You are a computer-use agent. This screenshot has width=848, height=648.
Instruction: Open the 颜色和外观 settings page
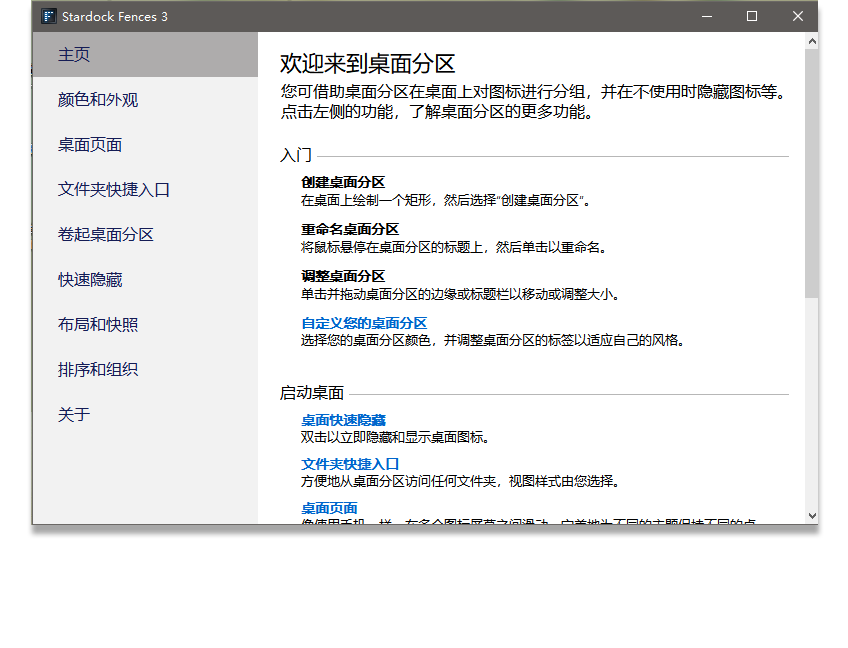[x=98, y=100]
